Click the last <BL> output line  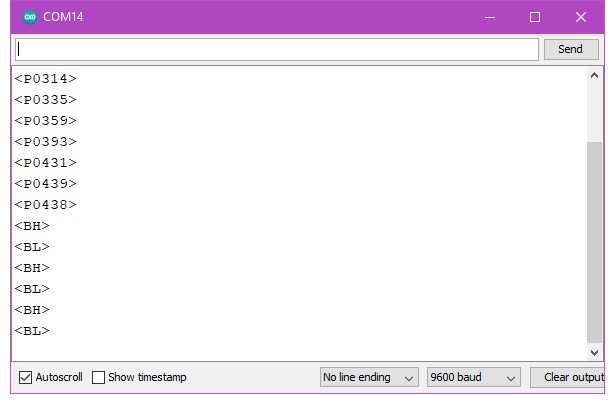32,331
